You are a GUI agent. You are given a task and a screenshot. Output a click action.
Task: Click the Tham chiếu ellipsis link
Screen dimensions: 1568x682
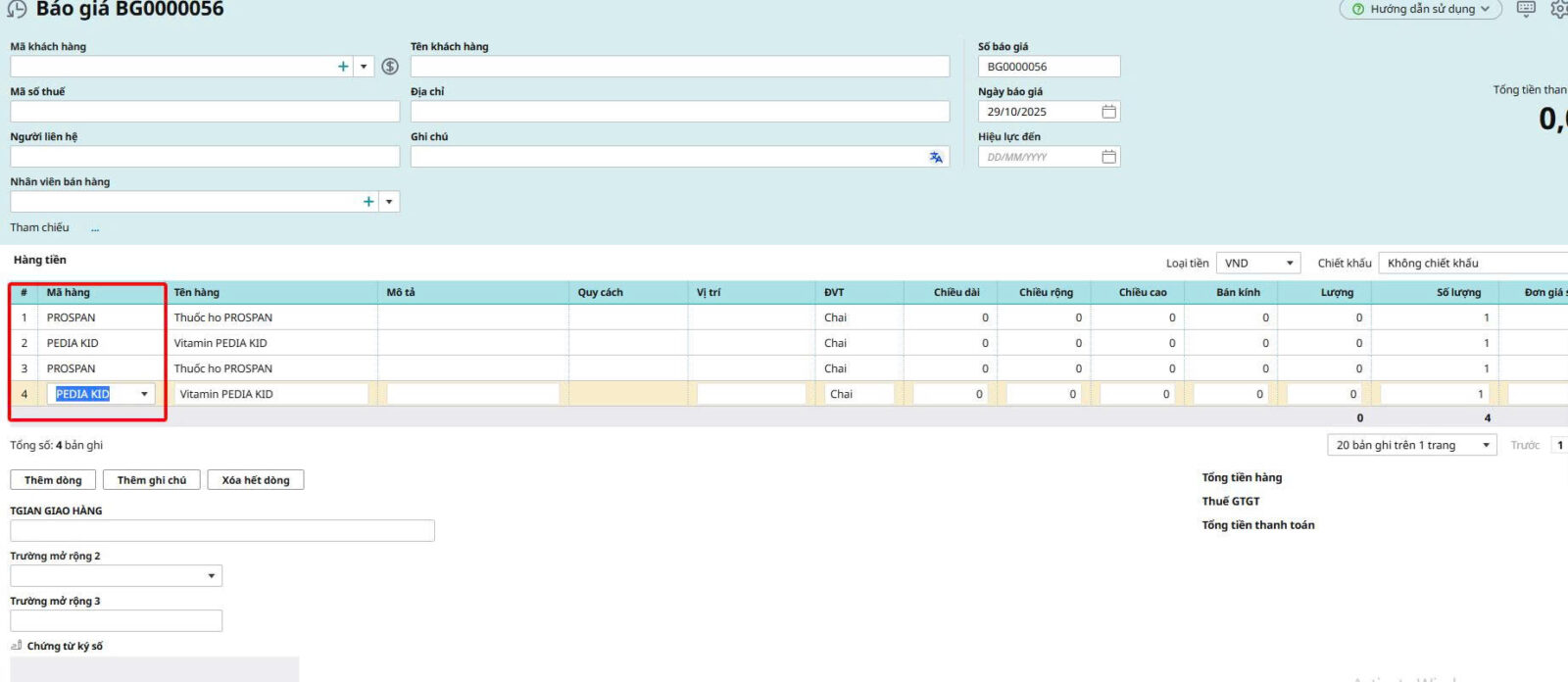point(95,228)
